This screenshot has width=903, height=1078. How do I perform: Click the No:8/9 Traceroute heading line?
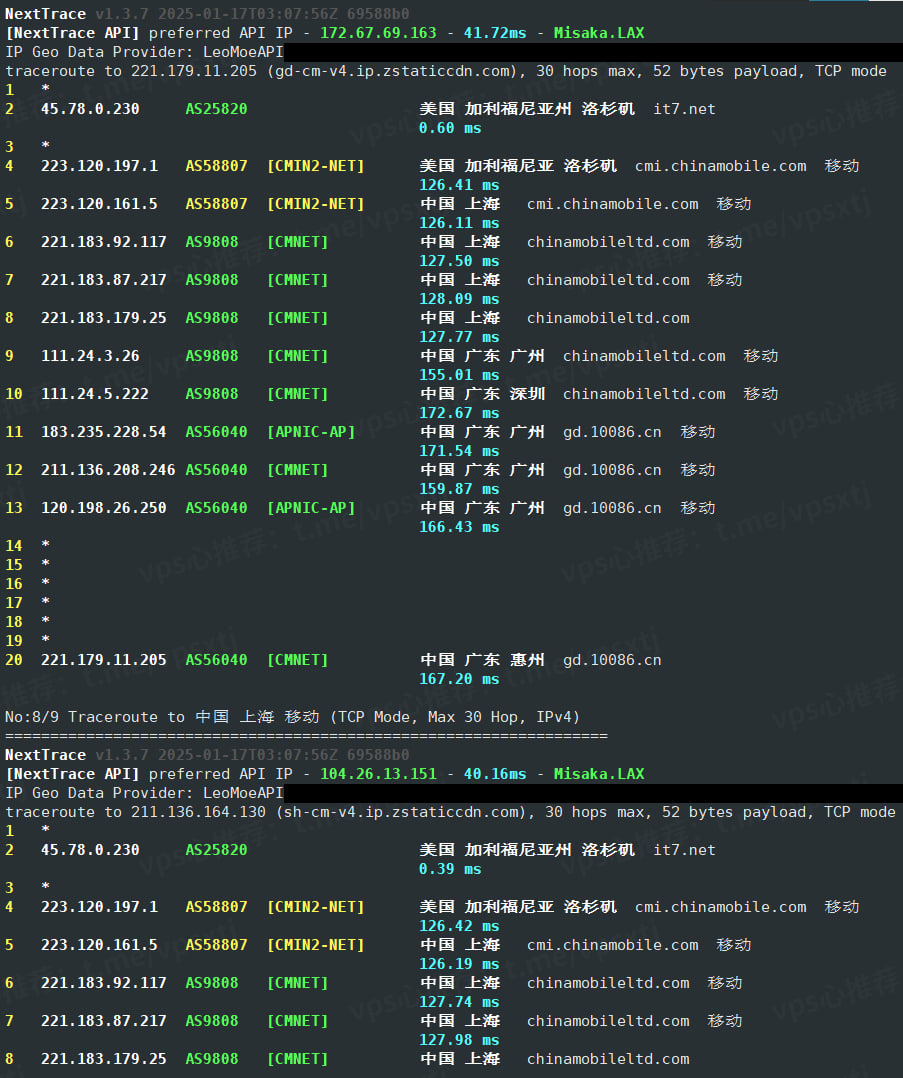click(292, 717)
